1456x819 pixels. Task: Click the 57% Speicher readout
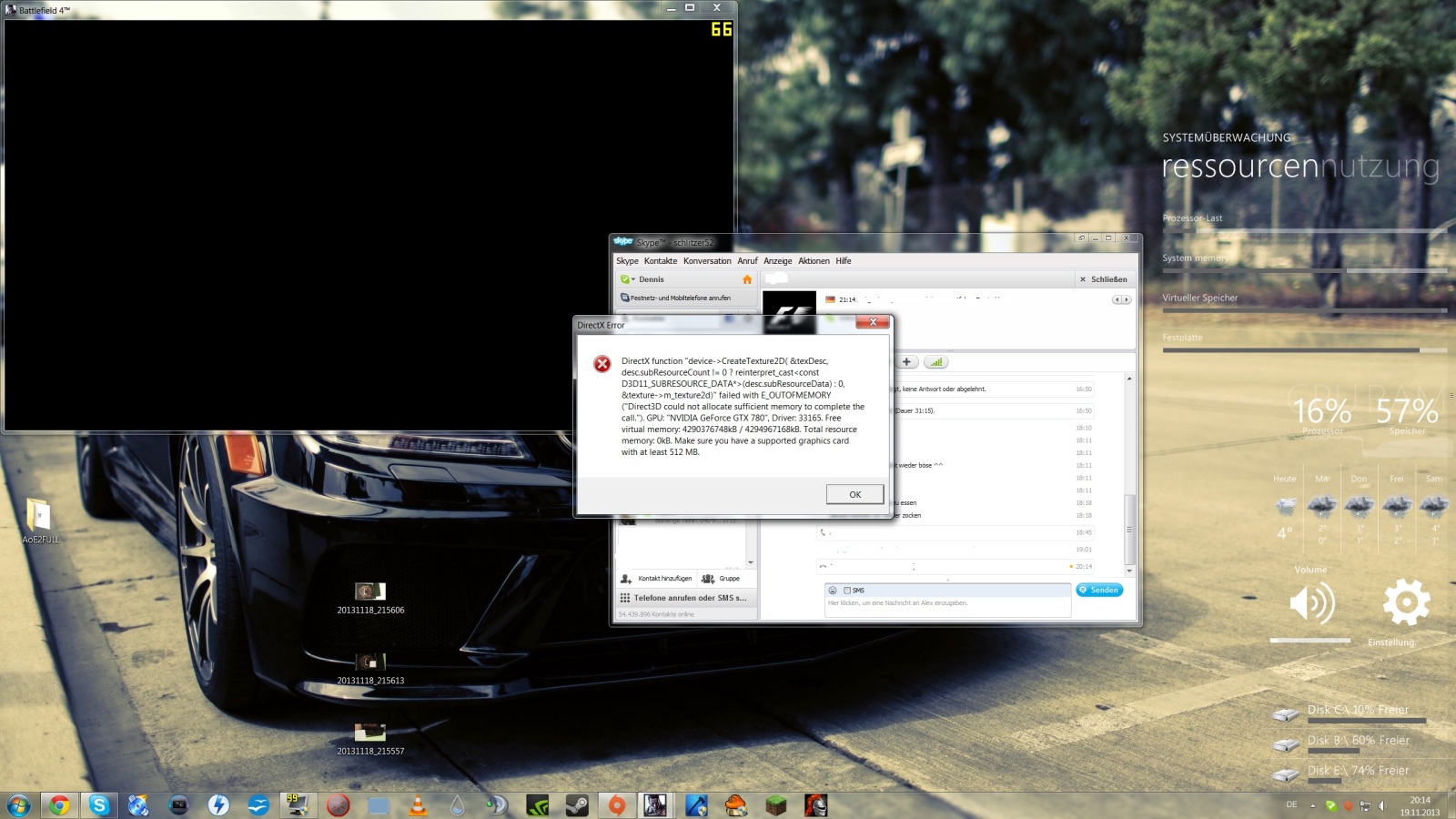[x=1407, y=414]
